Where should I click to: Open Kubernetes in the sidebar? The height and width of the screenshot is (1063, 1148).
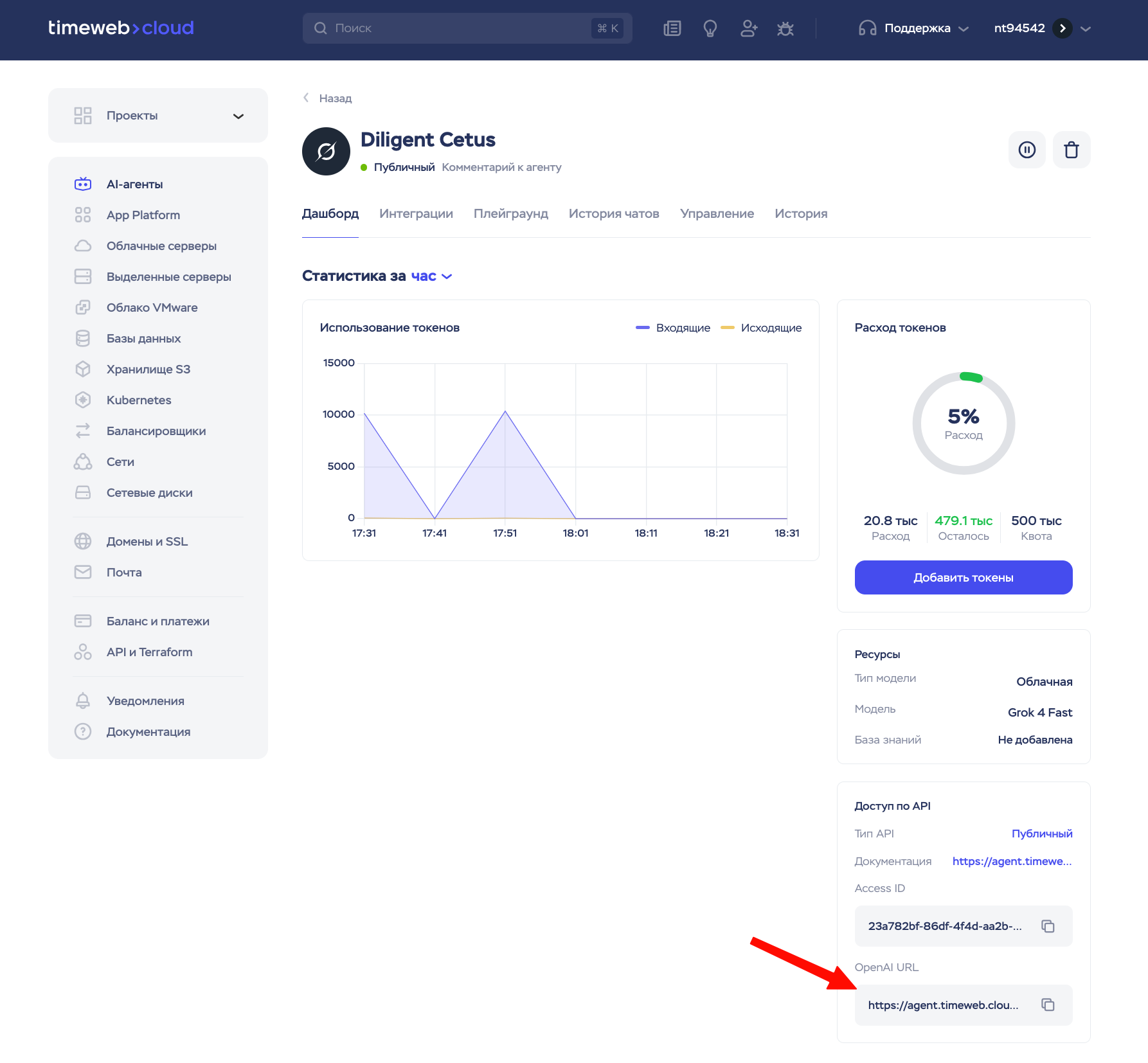click(139, 400)
